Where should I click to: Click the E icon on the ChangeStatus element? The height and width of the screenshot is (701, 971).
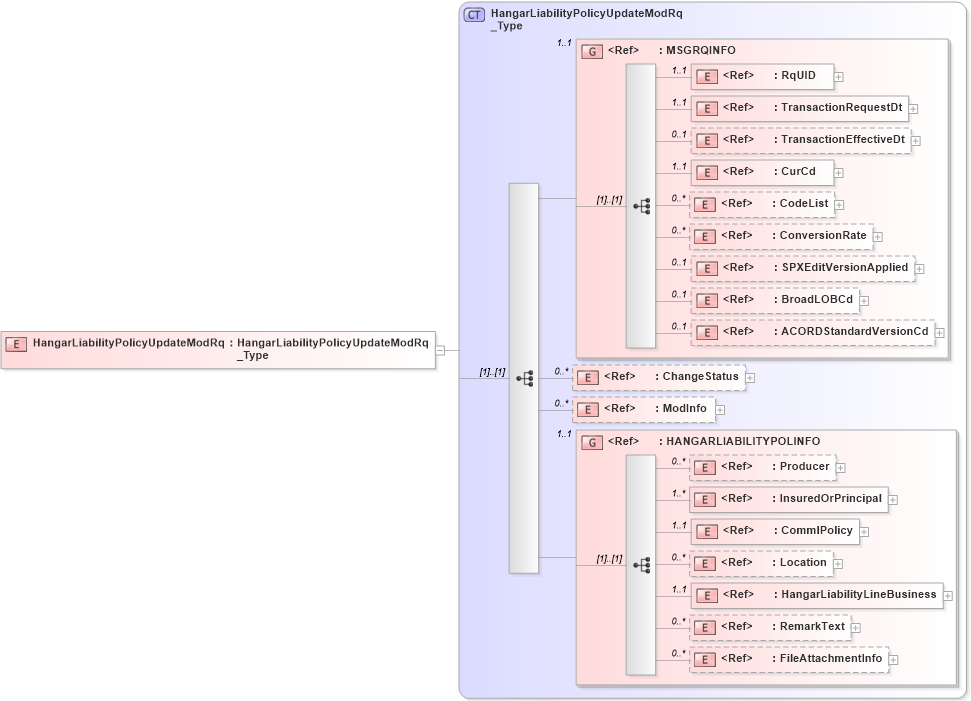(587, 377)
